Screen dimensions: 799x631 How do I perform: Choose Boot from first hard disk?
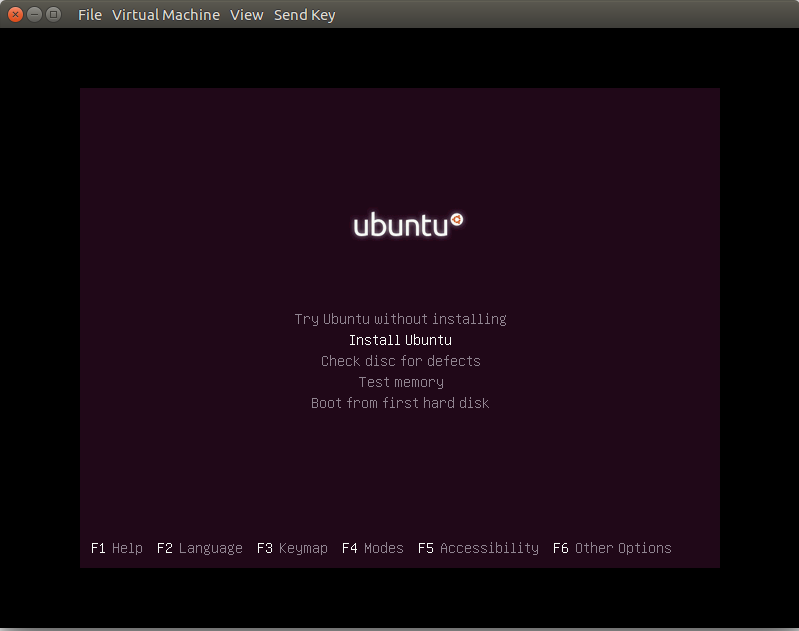click(x=400, y=403)
